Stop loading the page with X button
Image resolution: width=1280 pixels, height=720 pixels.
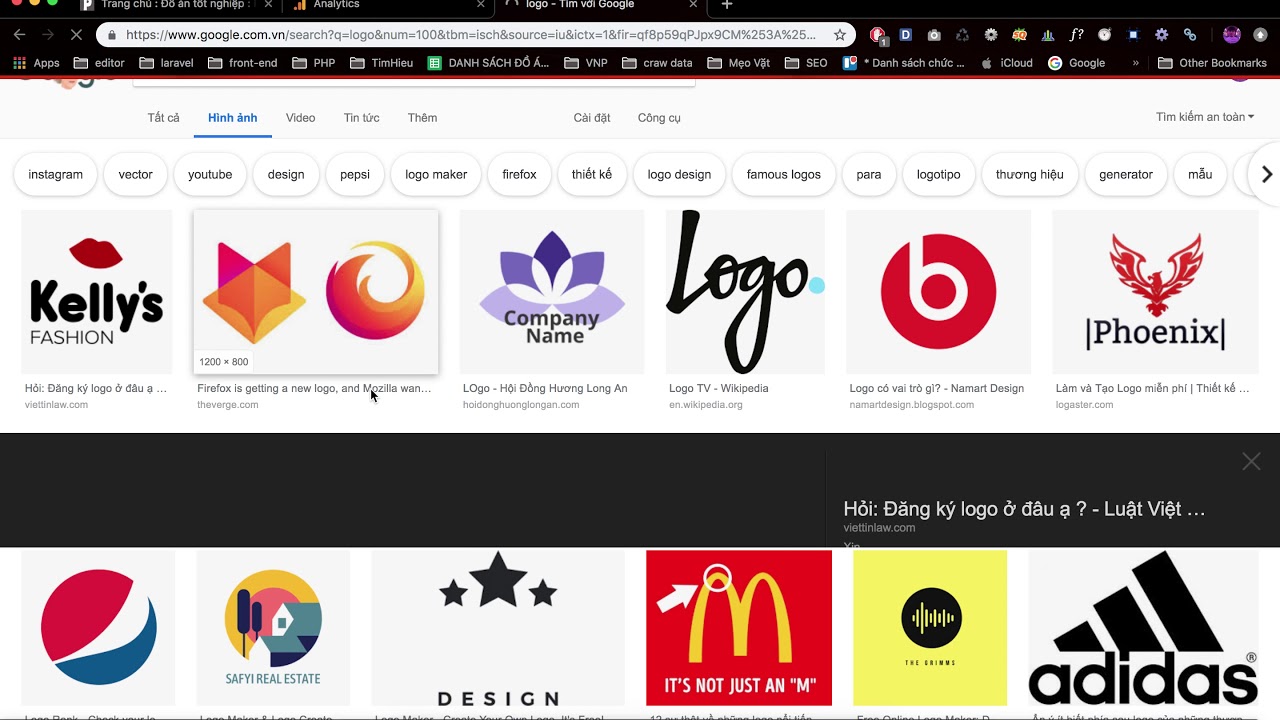[x=77, y=34]
